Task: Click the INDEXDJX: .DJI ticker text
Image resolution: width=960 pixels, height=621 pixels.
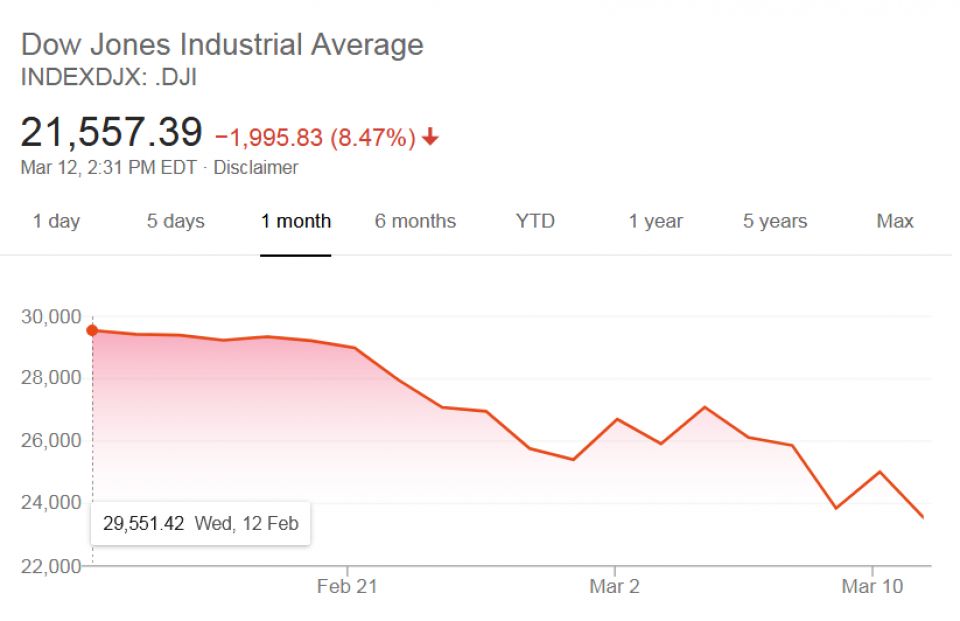Action: click(109, 78)
